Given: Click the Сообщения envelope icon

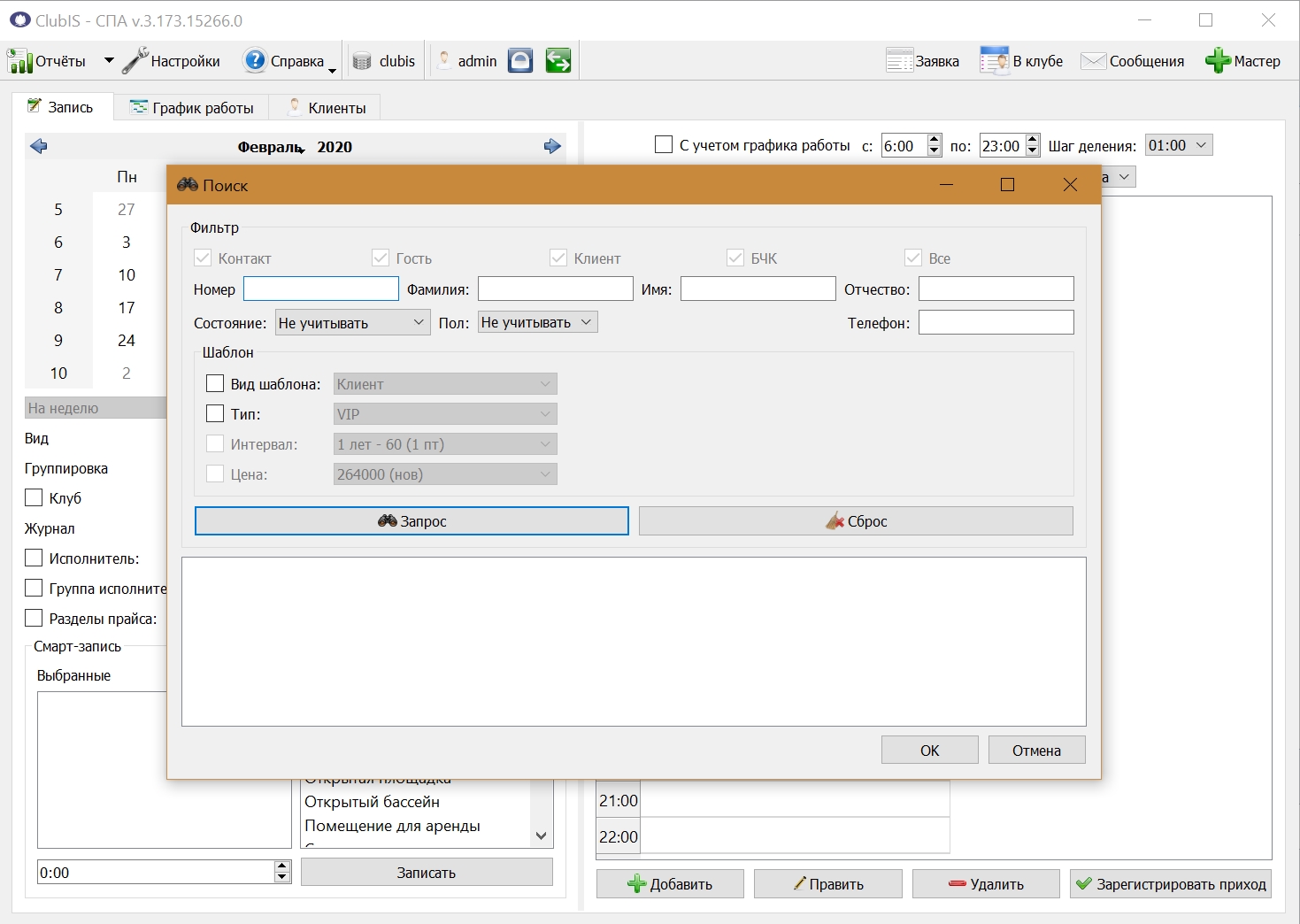Looking at the screenshot, I should click(1094, 60).
